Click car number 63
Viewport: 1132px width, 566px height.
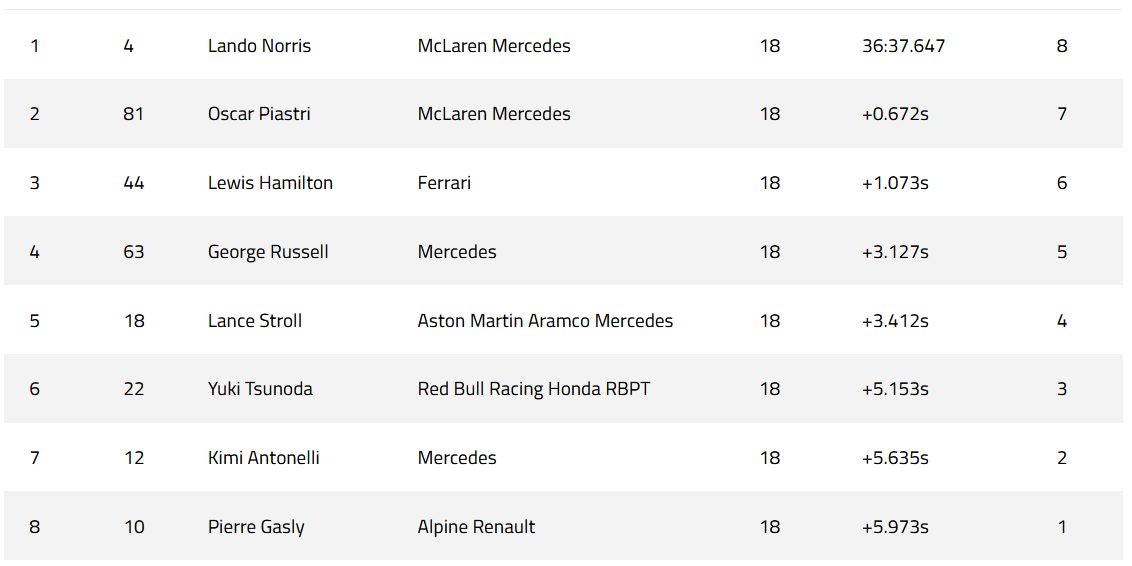click(134, 252)
